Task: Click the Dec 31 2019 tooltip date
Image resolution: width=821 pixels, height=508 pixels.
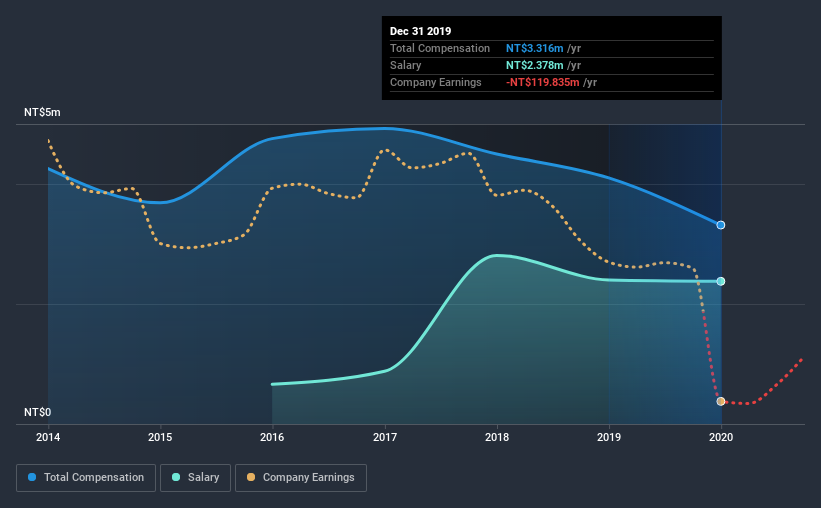Action: (x=420, y=31)
